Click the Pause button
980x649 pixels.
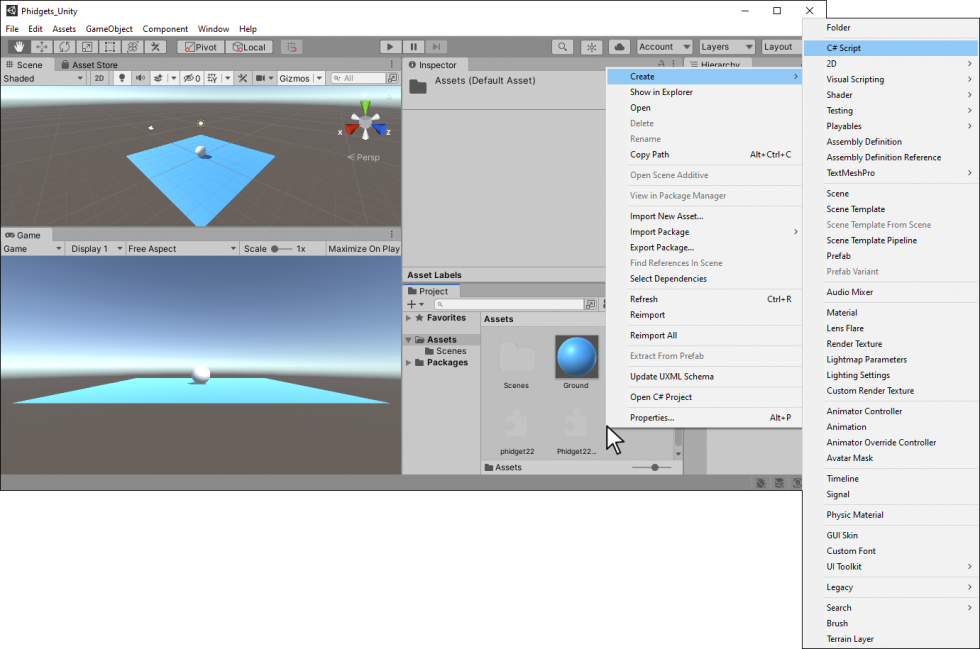click(x=414, y=47)
